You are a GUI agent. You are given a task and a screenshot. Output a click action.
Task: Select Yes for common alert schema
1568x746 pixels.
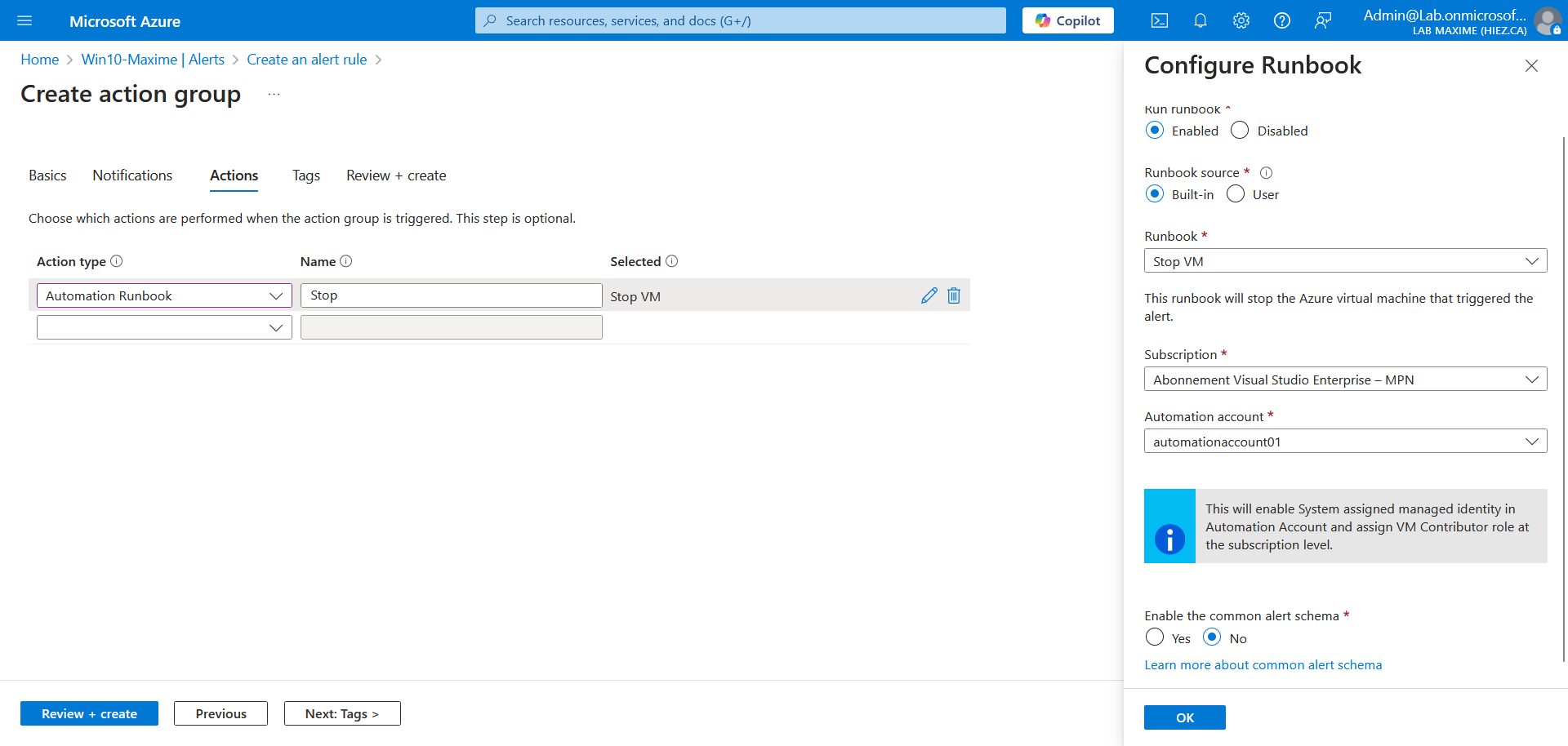tap(1155, 637)
